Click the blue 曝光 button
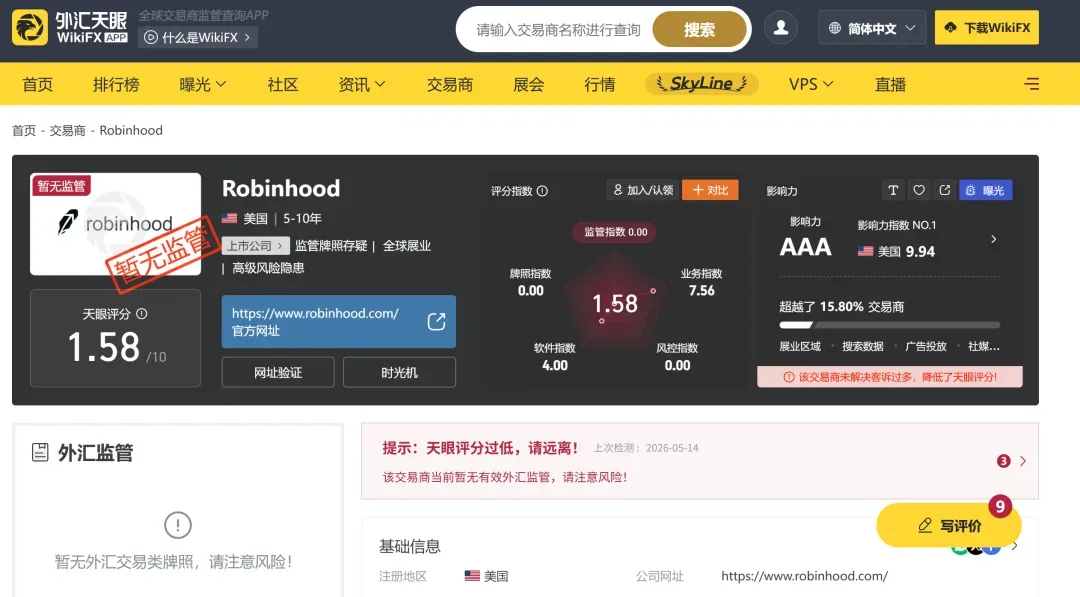 click(x=985, y=190)
